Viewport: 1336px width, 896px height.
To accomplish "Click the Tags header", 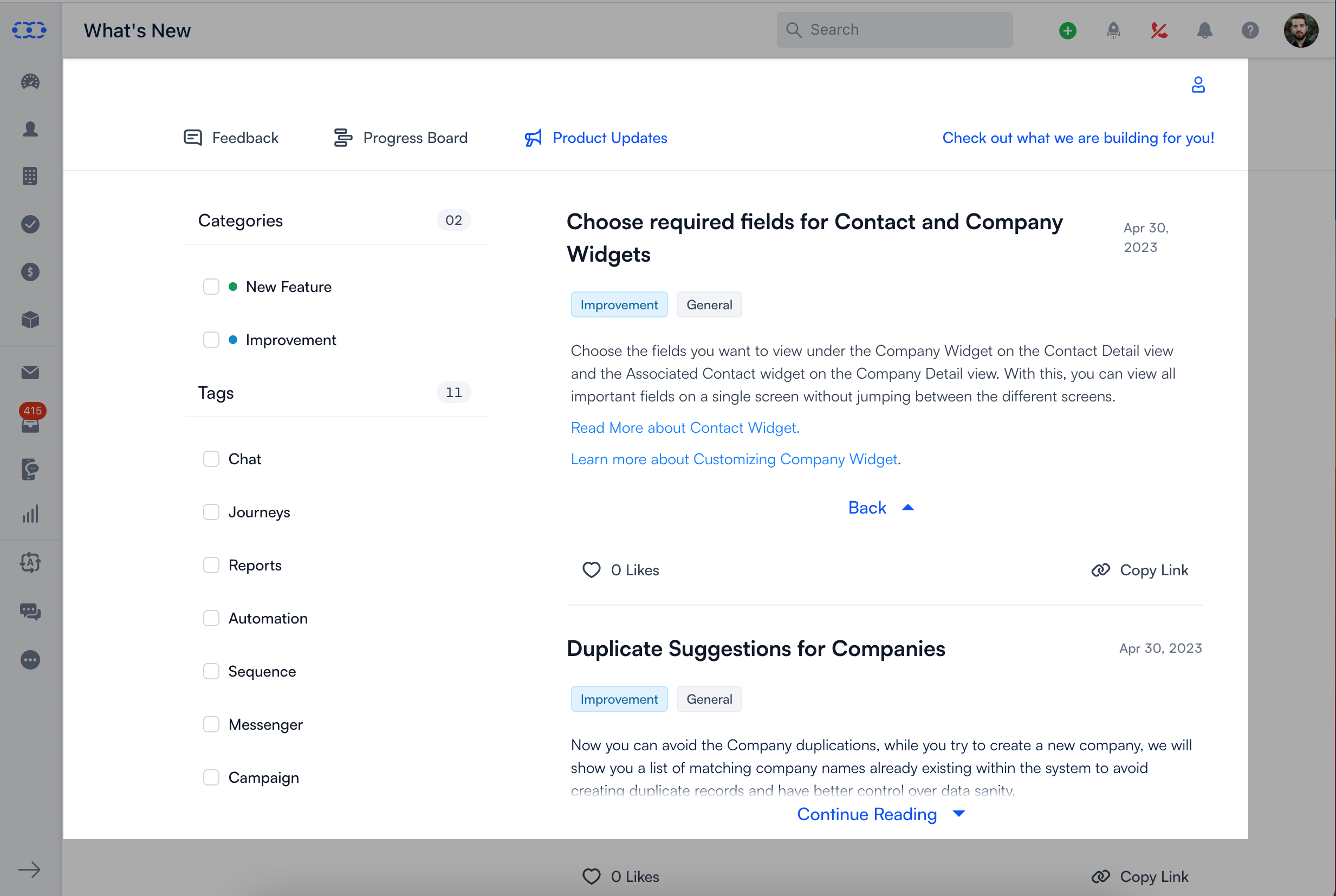I will point(216,393).
